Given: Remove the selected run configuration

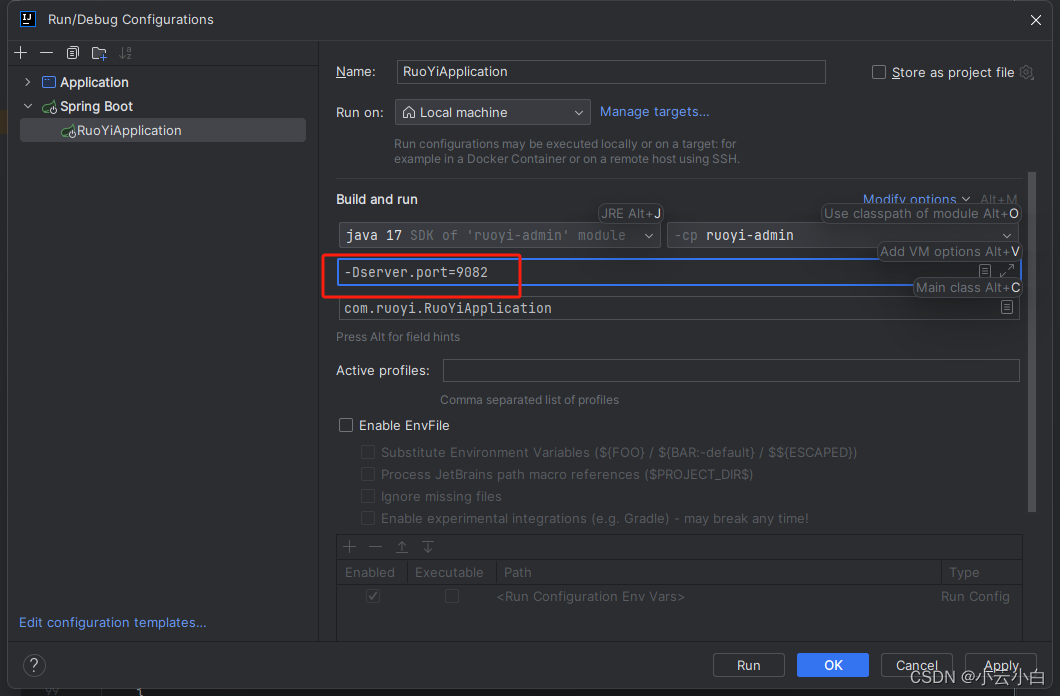Looking at the screenshot, I should pyautogui.click(x=46, y=52).
